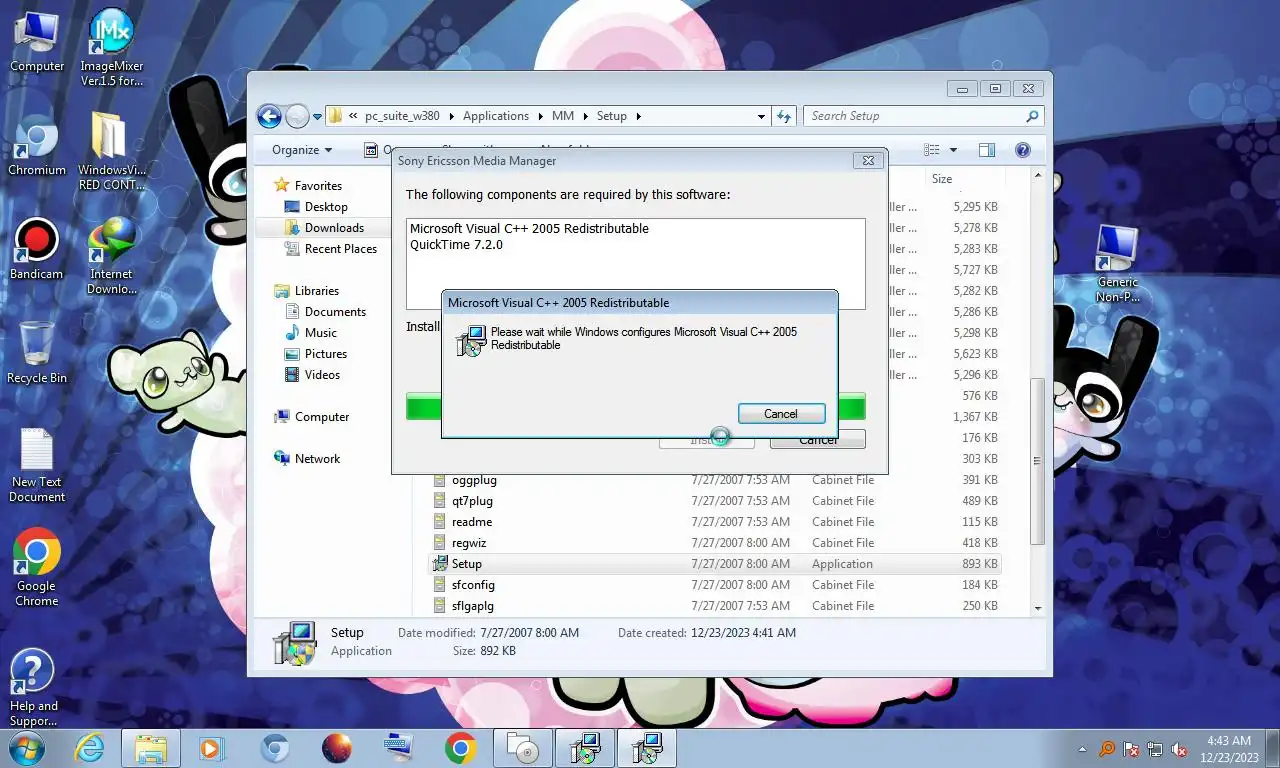Image resolution: width=1280 pixels, height=768 pixels.
Task: Open the view options dropdown arrow
Action: click(953, 150)
